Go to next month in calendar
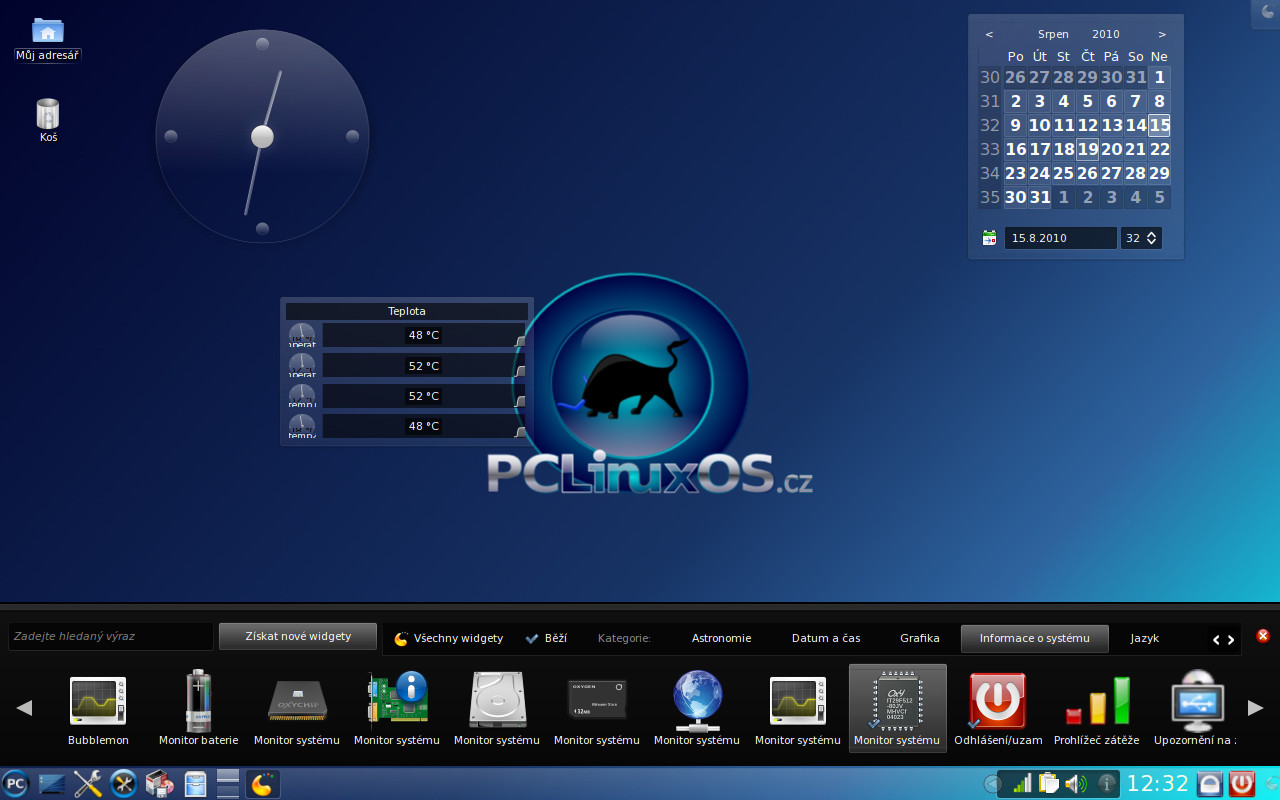The height and width of the screenshot is (800, 1280). click(1162, 34)
